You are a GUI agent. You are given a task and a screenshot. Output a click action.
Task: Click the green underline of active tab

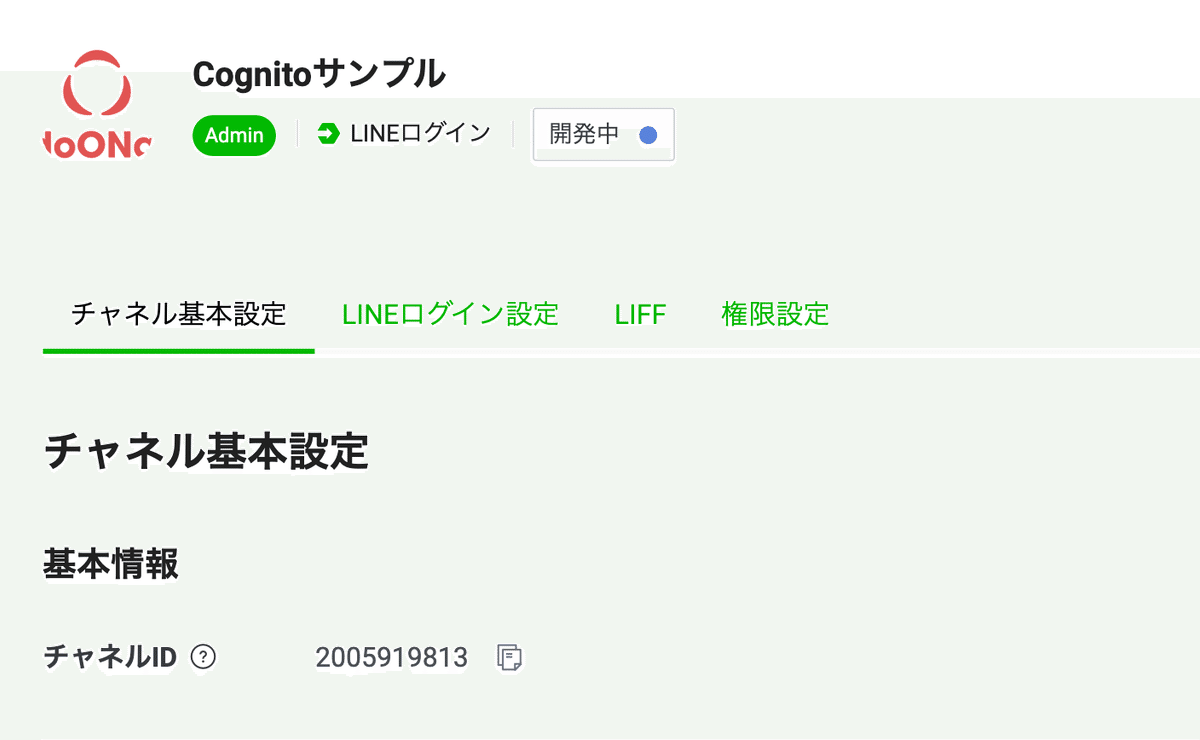coord(179,350)
